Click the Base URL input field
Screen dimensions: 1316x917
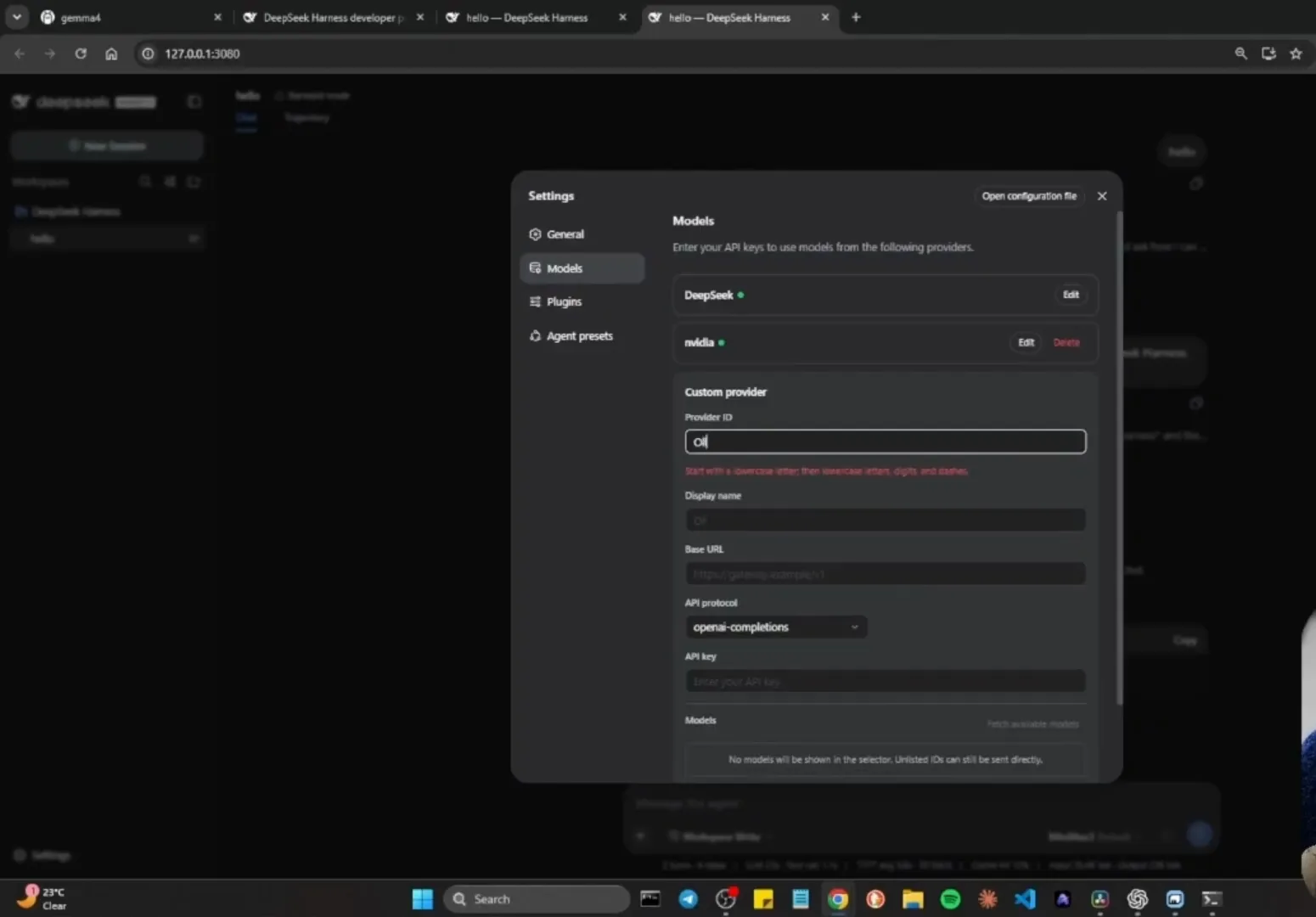(x=885, y=574)
